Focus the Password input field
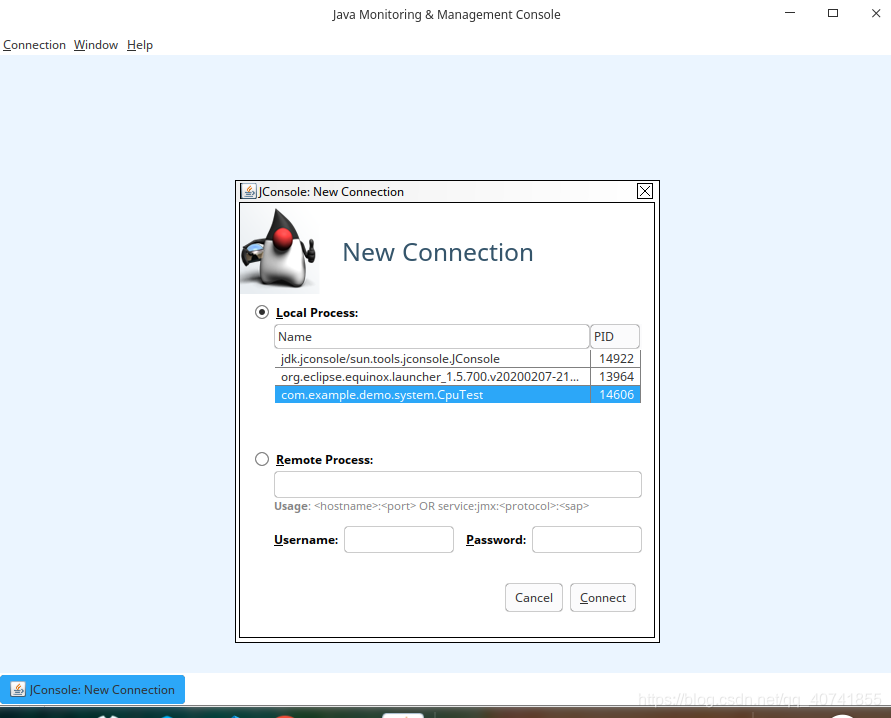 pos(586,540)
